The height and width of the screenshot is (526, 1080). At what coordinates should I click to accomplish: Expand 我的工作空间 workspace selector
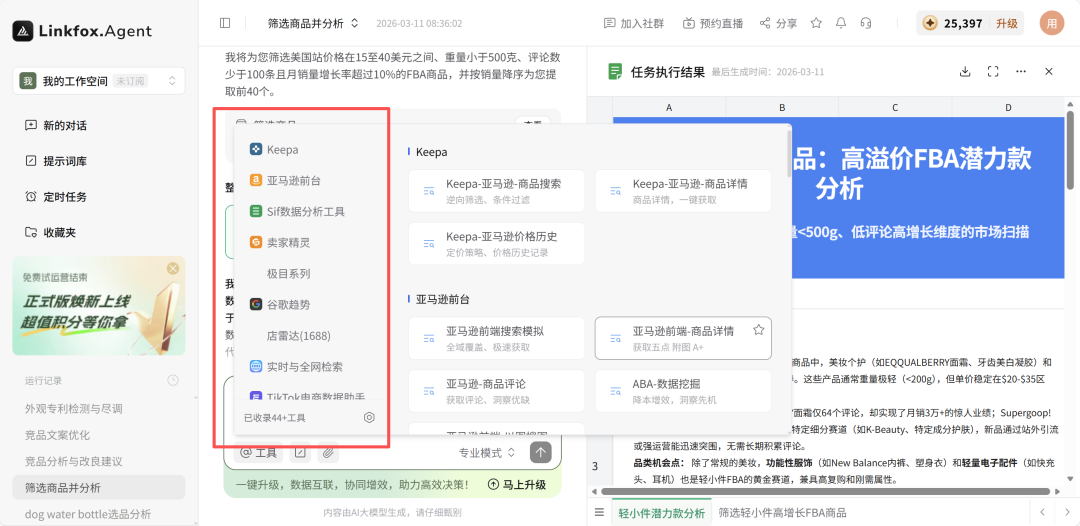point(98,81)
